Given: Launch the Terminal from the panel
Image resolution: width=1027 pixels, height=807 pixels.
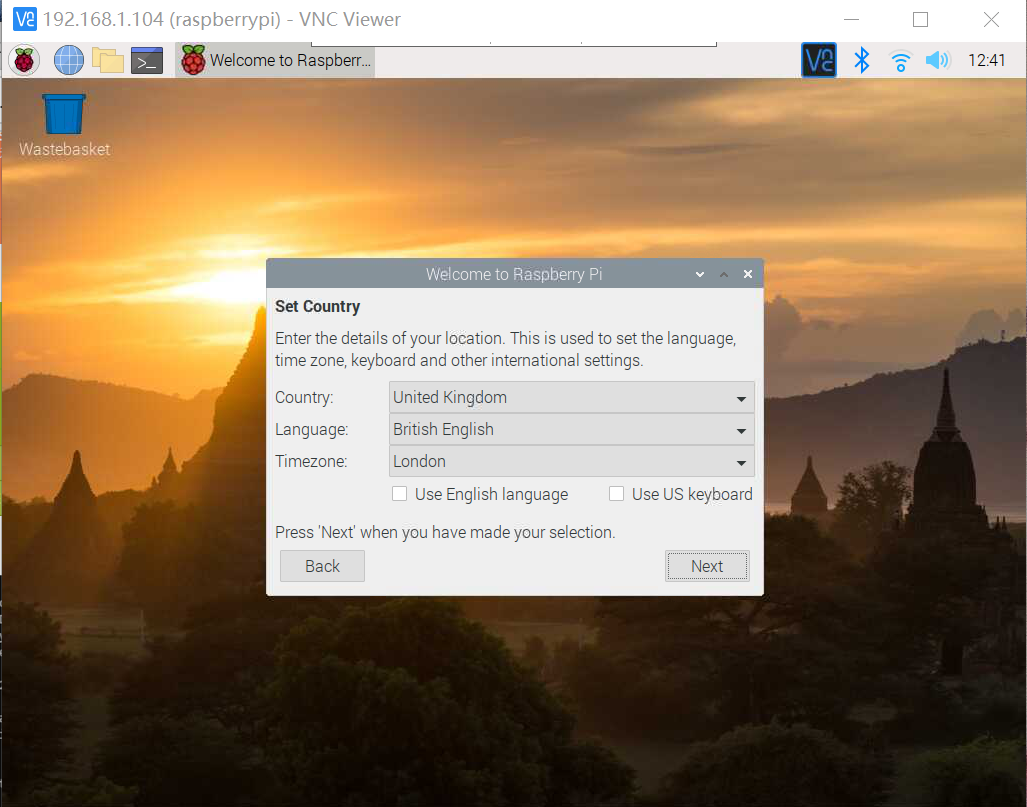Looking at the screenshot, I should click(147, 61).
